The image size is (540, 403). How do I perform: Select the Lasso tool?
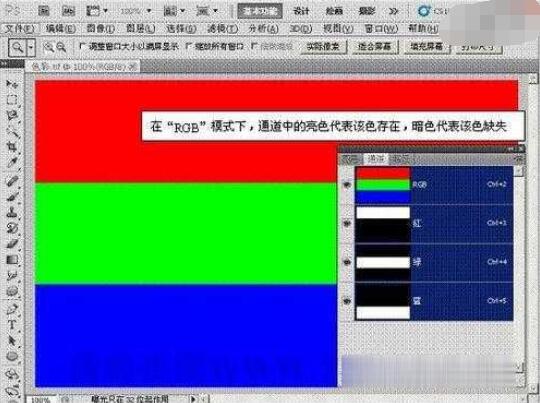click(12, 115)
